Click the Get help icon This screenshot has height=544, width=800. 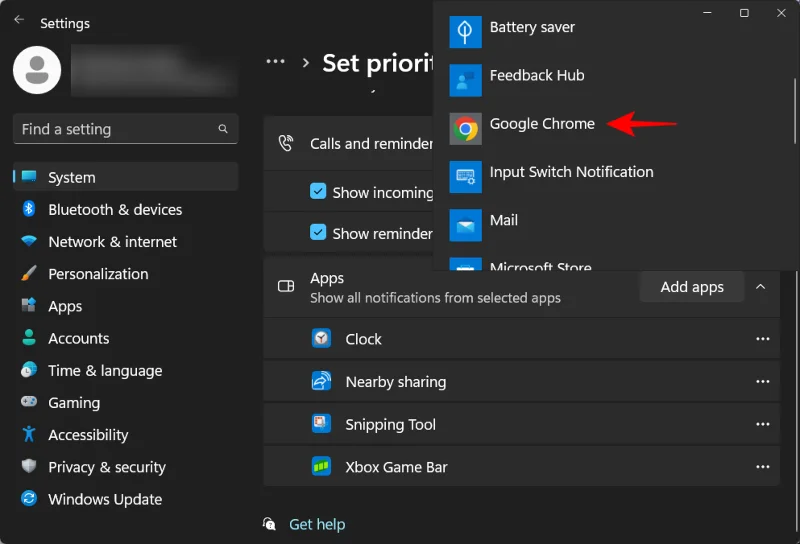[269, 524]
